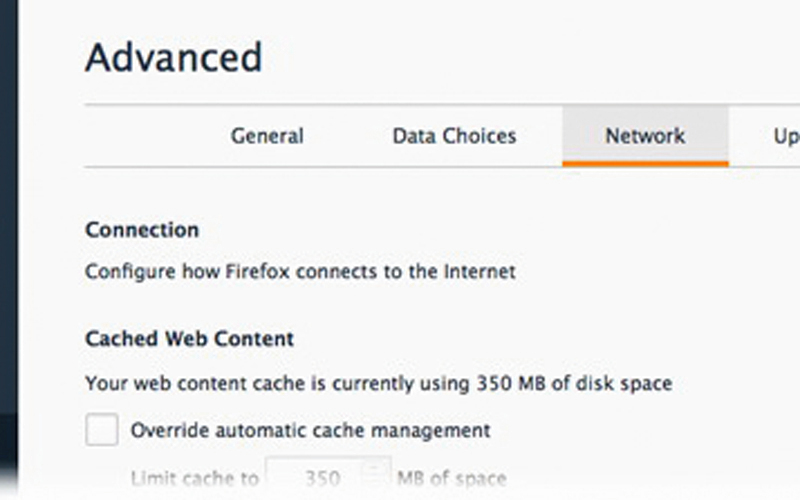Select the Network tab

click(x=645, y=136)
